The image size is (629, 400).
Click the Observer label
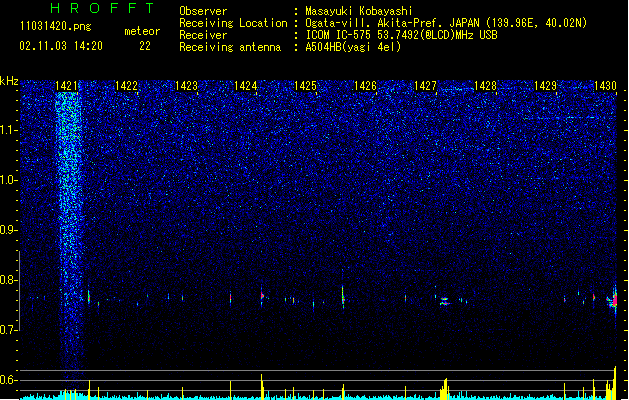203,11
